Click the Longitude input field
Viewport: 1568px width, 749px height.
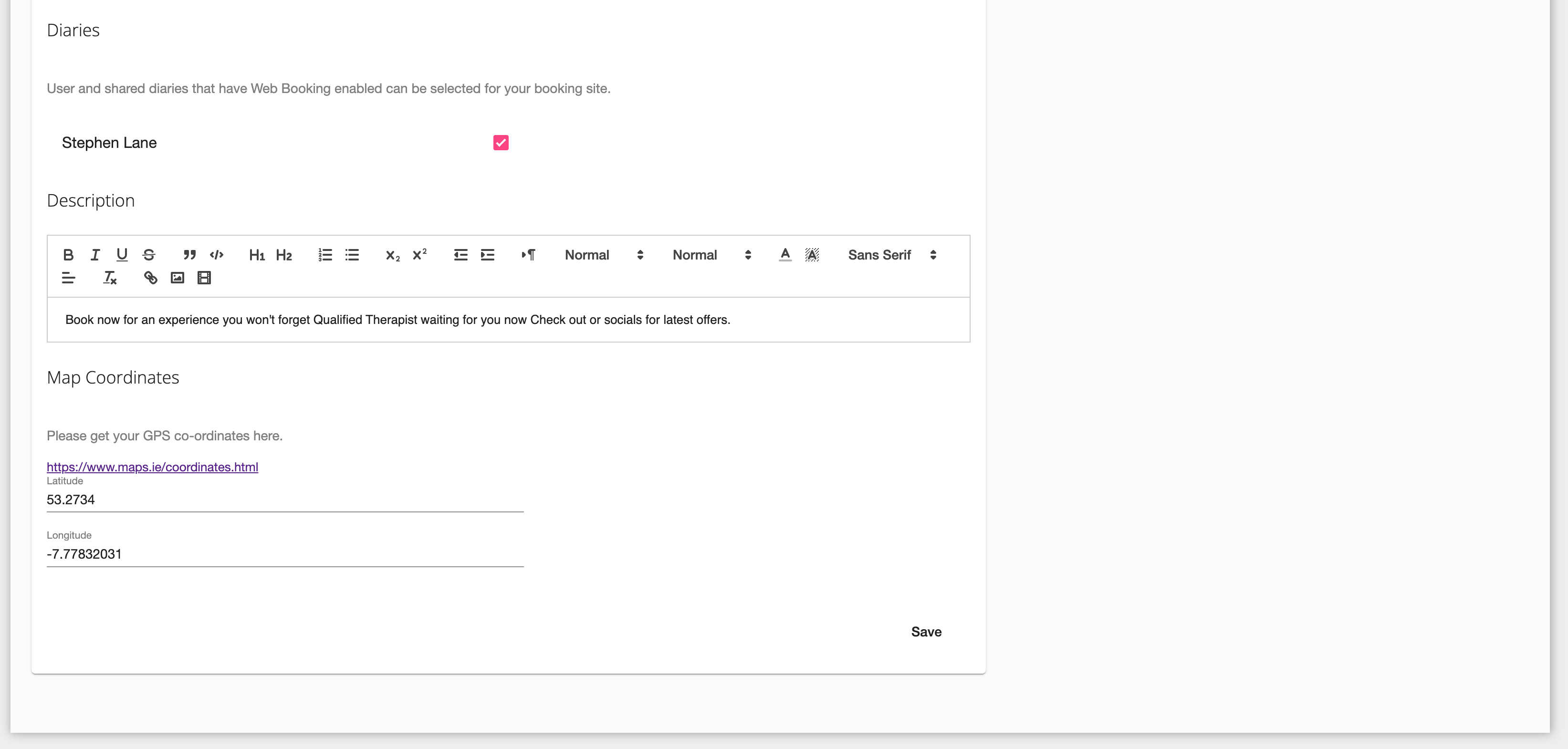pos(285,554)
